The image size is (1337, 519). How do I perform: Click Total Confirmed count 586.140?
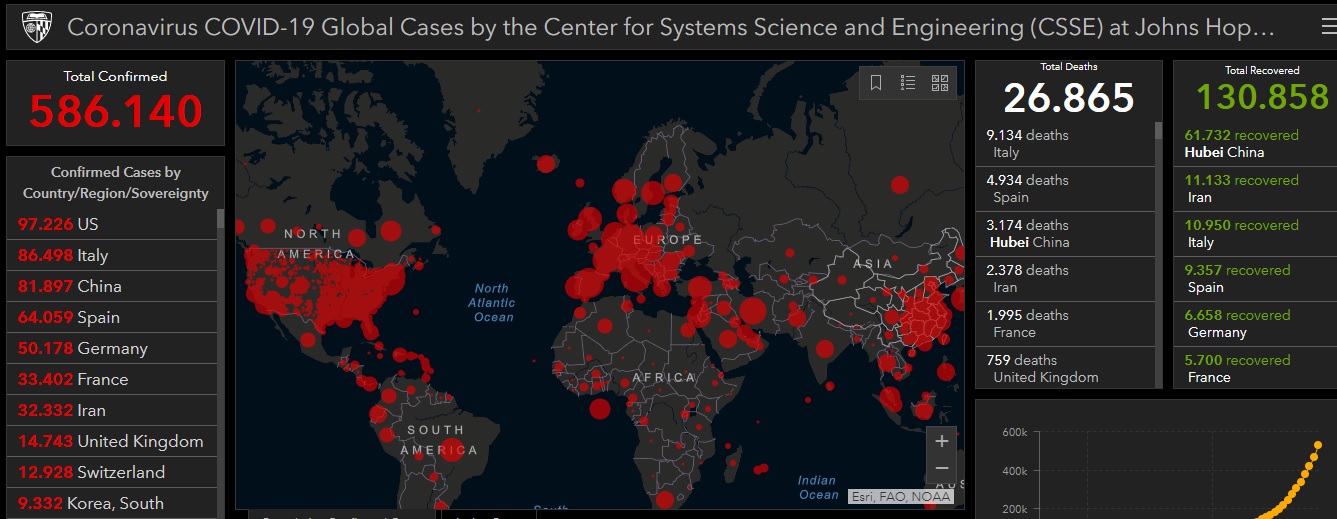point(116,111)
